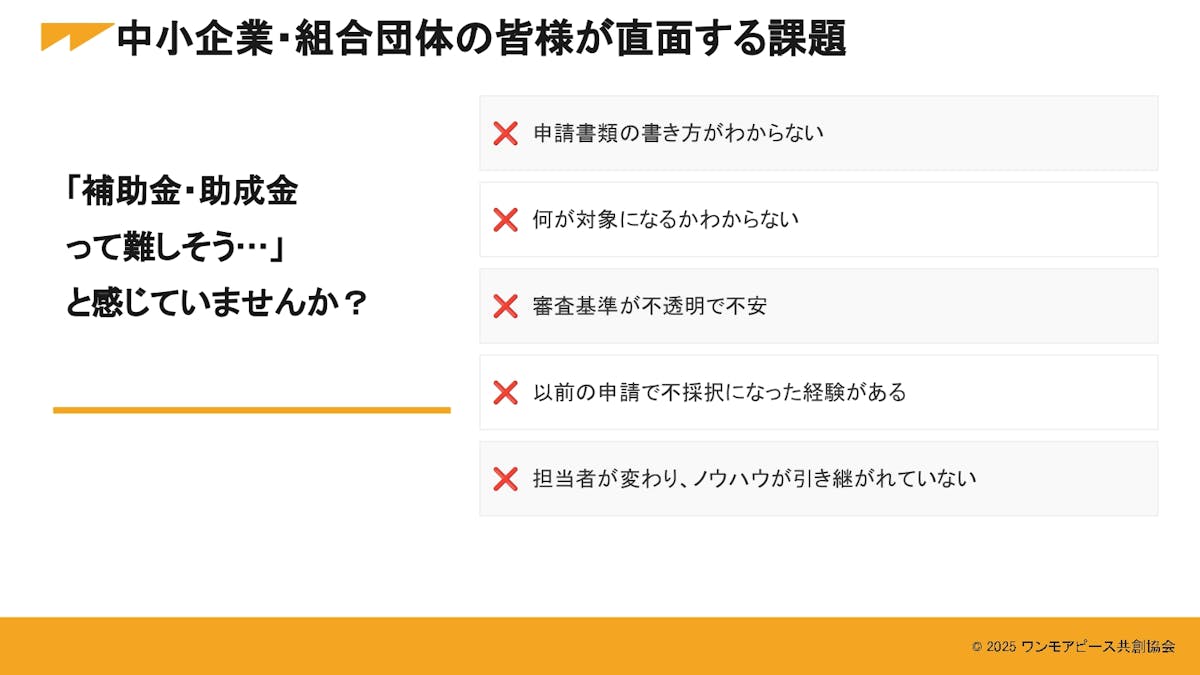Click the red X beside 以前の申請で不採択になった経験がある
Viewport: 1200px width, 675px height.
505,393
